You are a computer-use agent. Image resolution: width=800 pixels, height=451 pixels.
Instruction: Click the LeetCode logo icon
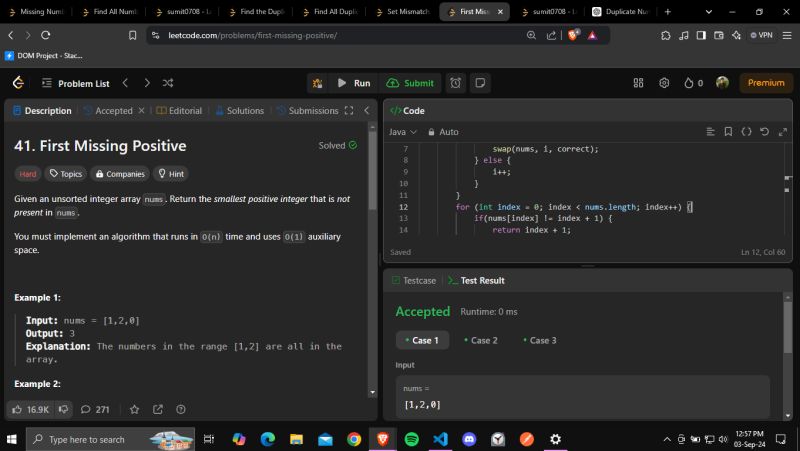[18, 83]
